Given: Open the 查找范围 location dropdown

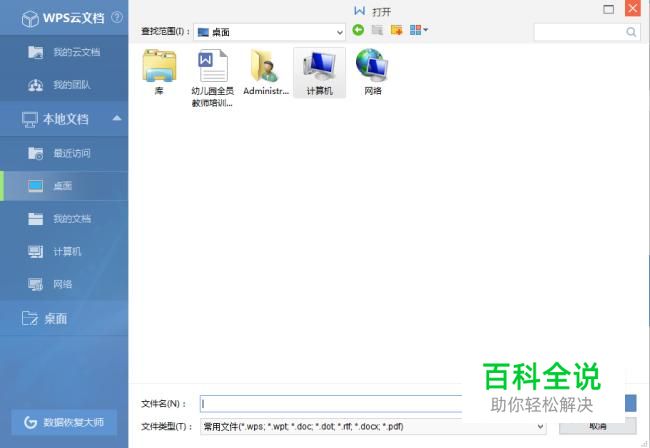Looking at the screenshot, I should coord(269,32).
